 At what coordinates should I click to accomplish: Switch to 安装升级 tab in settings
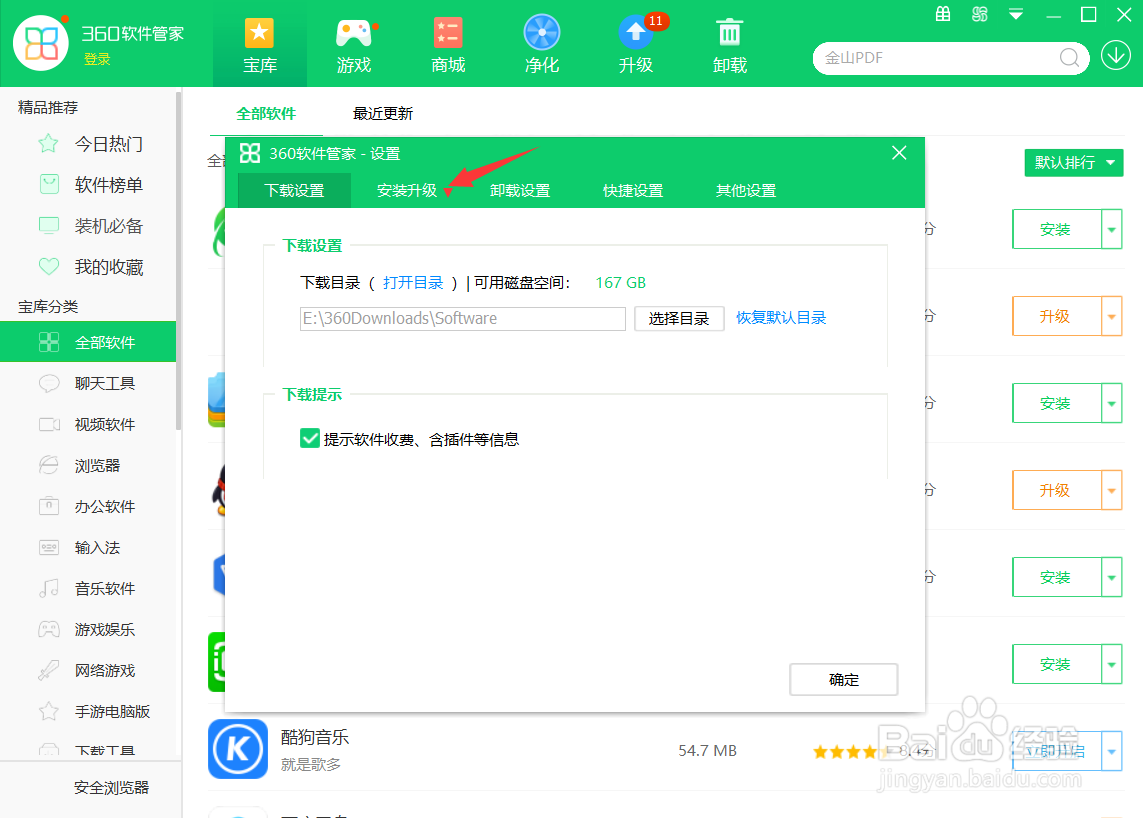coord(407,190)
